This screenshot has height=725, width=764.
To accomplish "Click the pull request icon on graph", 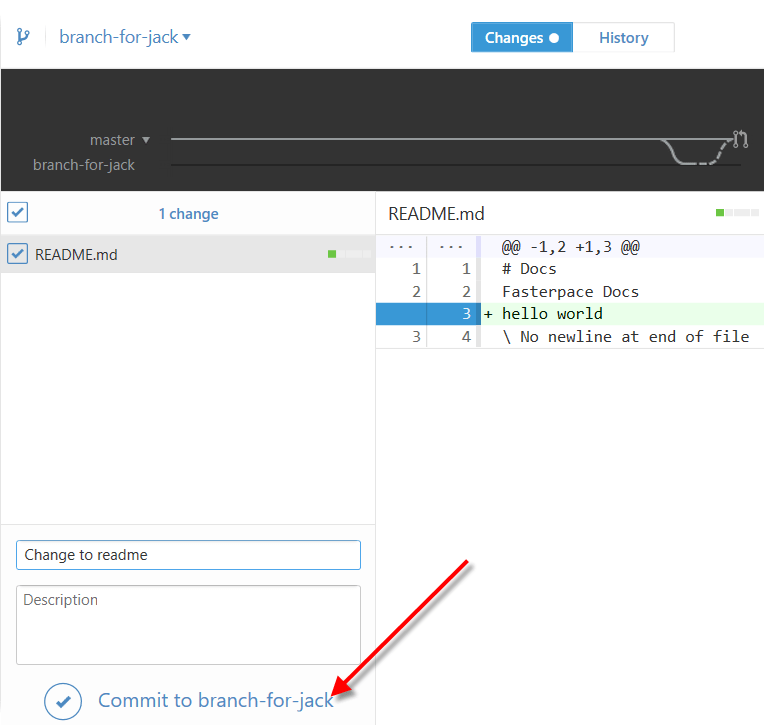I will (x=741, y=139).
